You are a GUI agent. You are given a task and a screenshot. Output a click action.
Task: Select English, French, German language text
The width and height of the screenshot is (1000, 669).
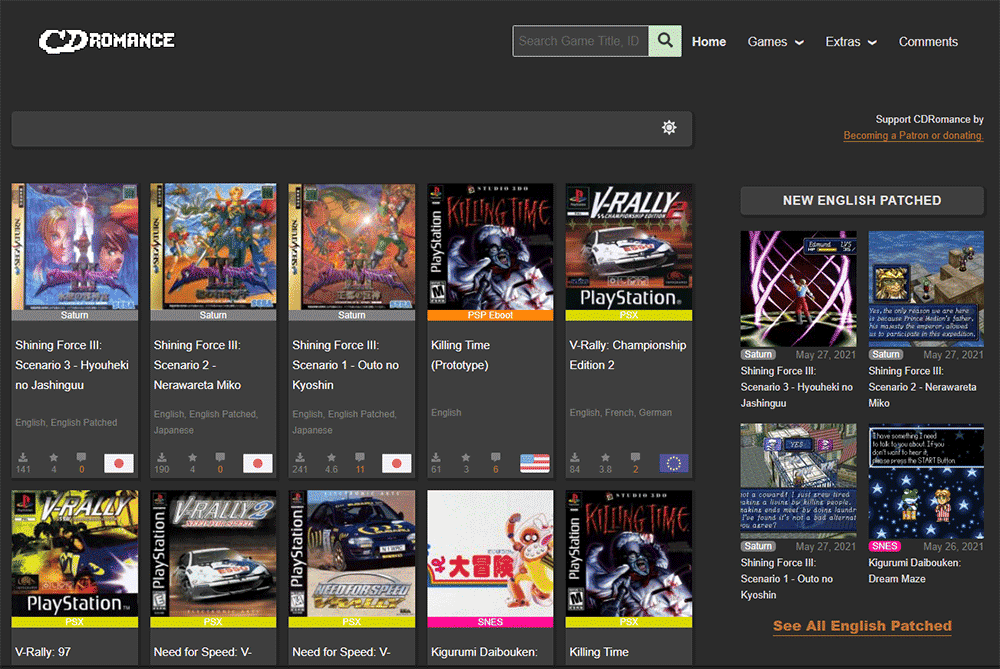(x=621, y=413)
